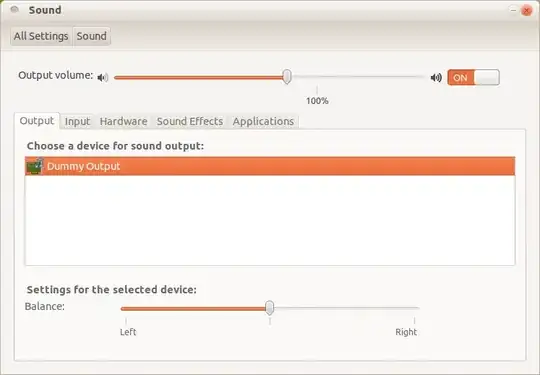The image size is (540, 375).
Task: Switch to the Input tab
Action: [x=77, y=122]
